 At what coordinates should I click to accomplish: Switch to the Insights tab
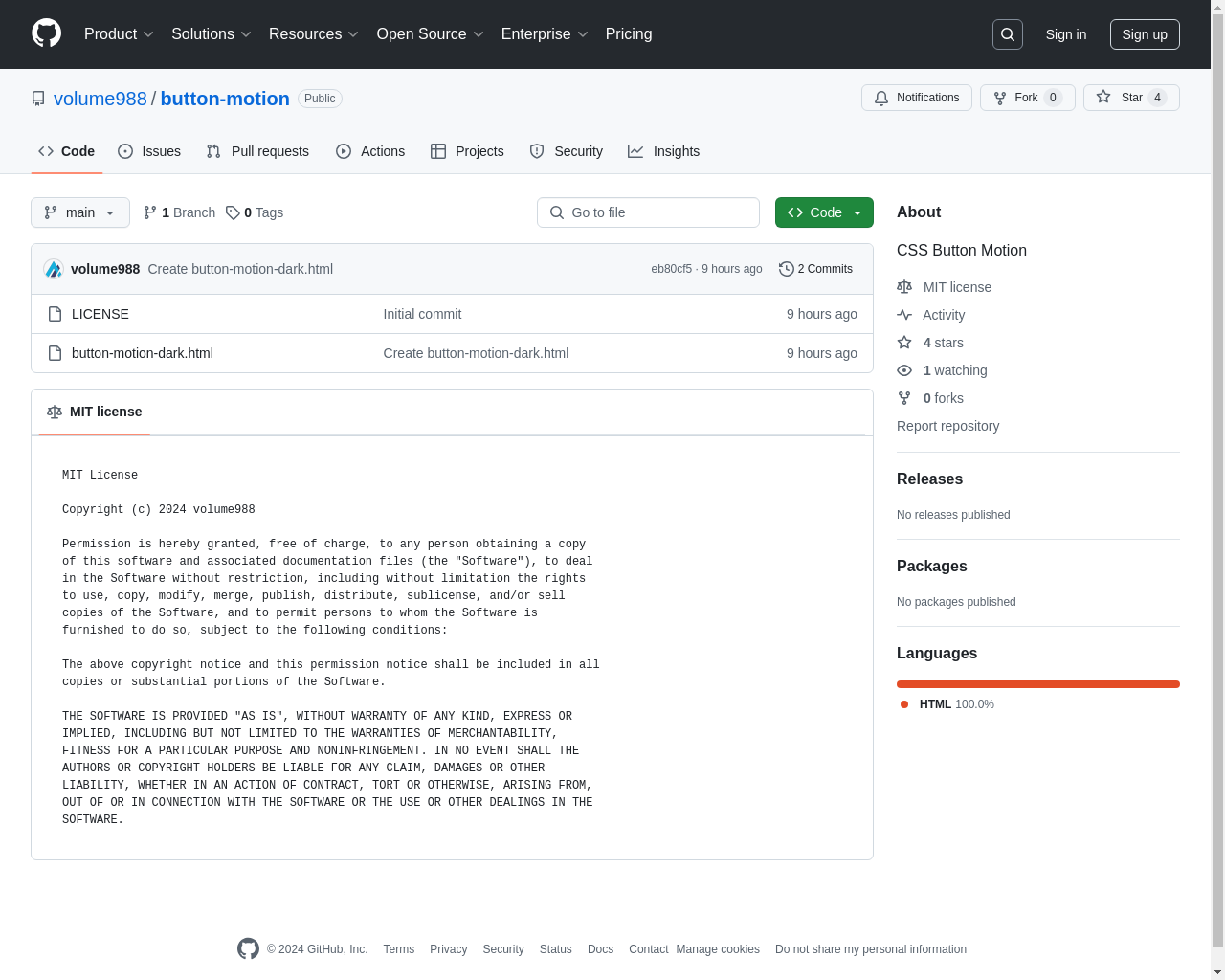(663, 151)
